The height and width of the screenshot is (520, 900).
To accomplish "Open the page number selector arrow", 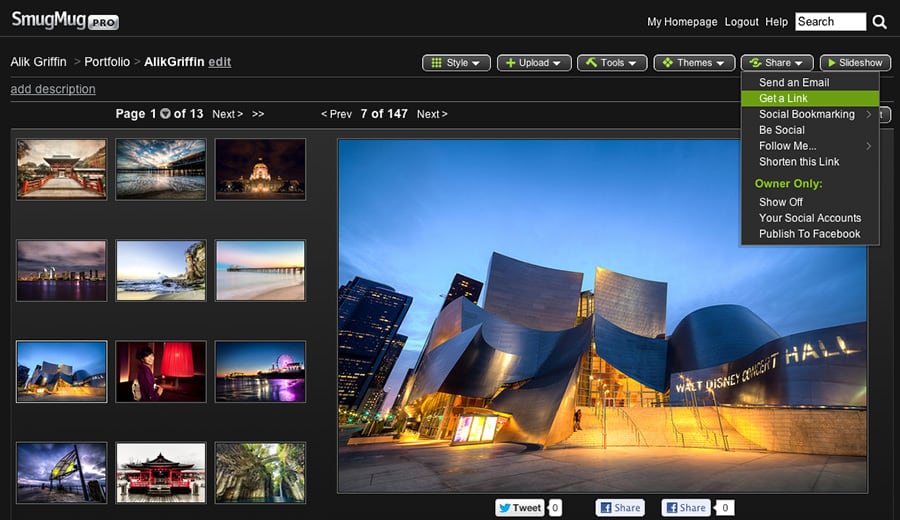I will pyautogui.click(x=165, y=114).
